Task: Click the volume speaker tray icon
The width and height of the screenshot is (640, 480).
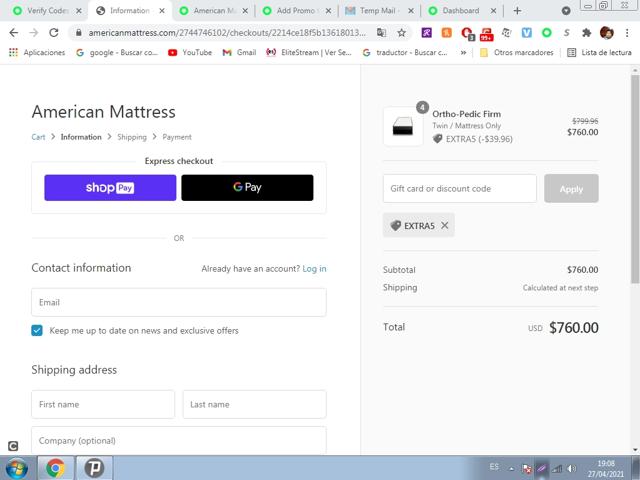Action: click(572, 469)
